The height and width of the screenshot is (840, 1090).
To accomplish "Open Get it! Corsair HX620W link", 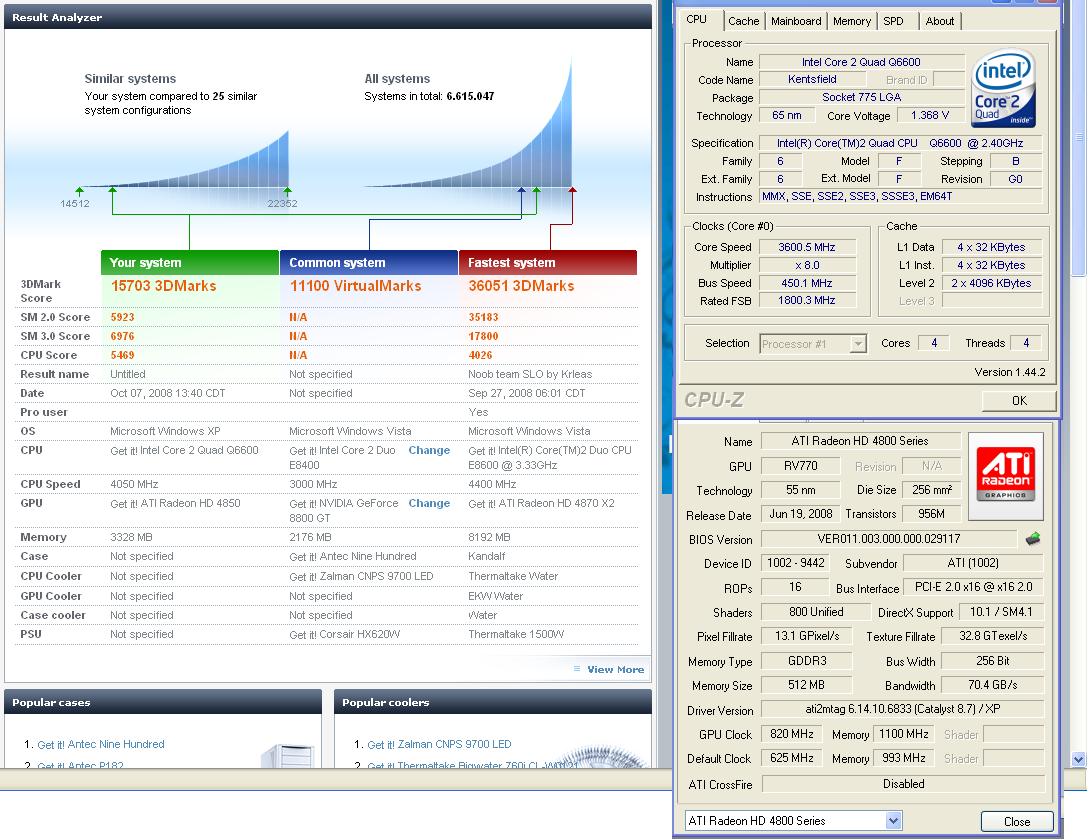I will pyautogui.click(x=344, y=634).
